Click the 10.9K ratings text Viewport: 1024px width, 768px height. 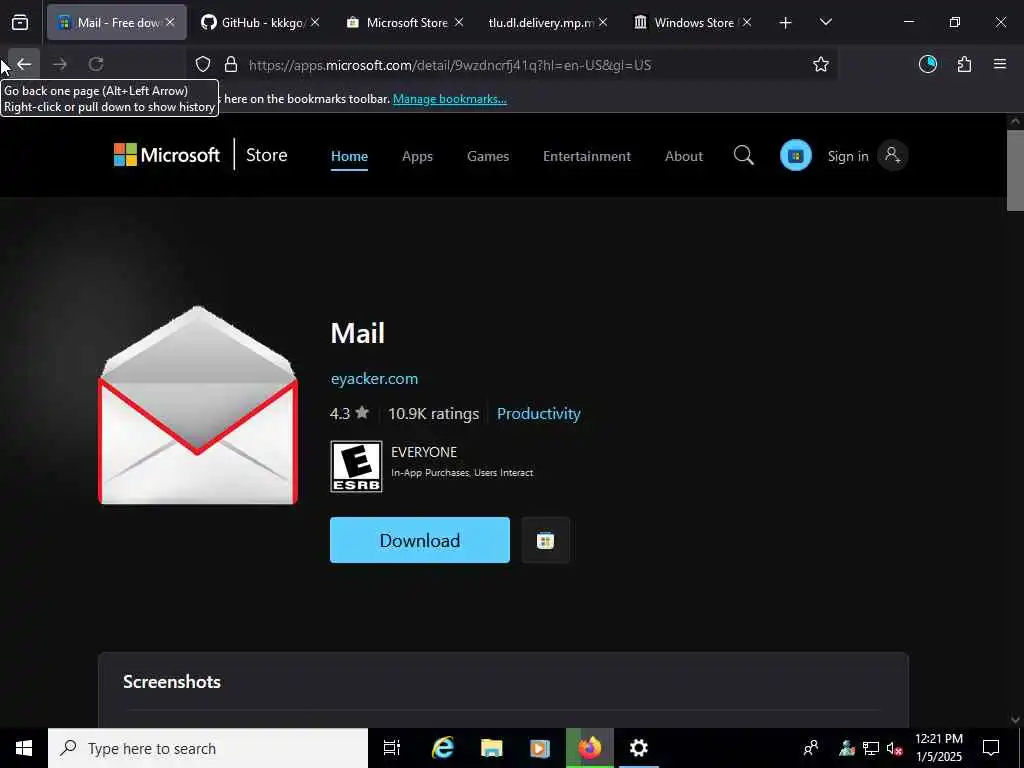click(434, 413)
